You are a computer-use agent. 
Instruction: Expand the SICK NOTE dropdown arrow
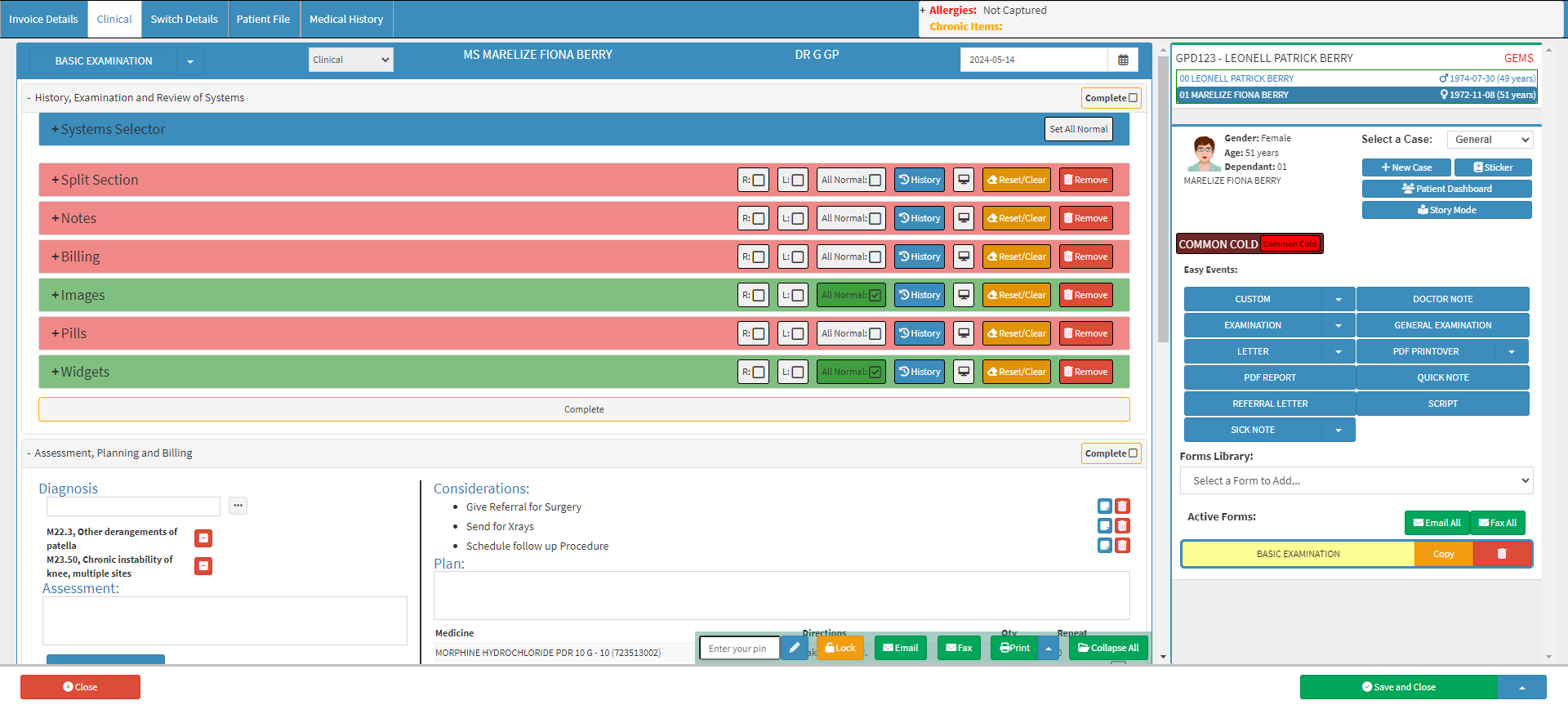tap(1338, 430)
